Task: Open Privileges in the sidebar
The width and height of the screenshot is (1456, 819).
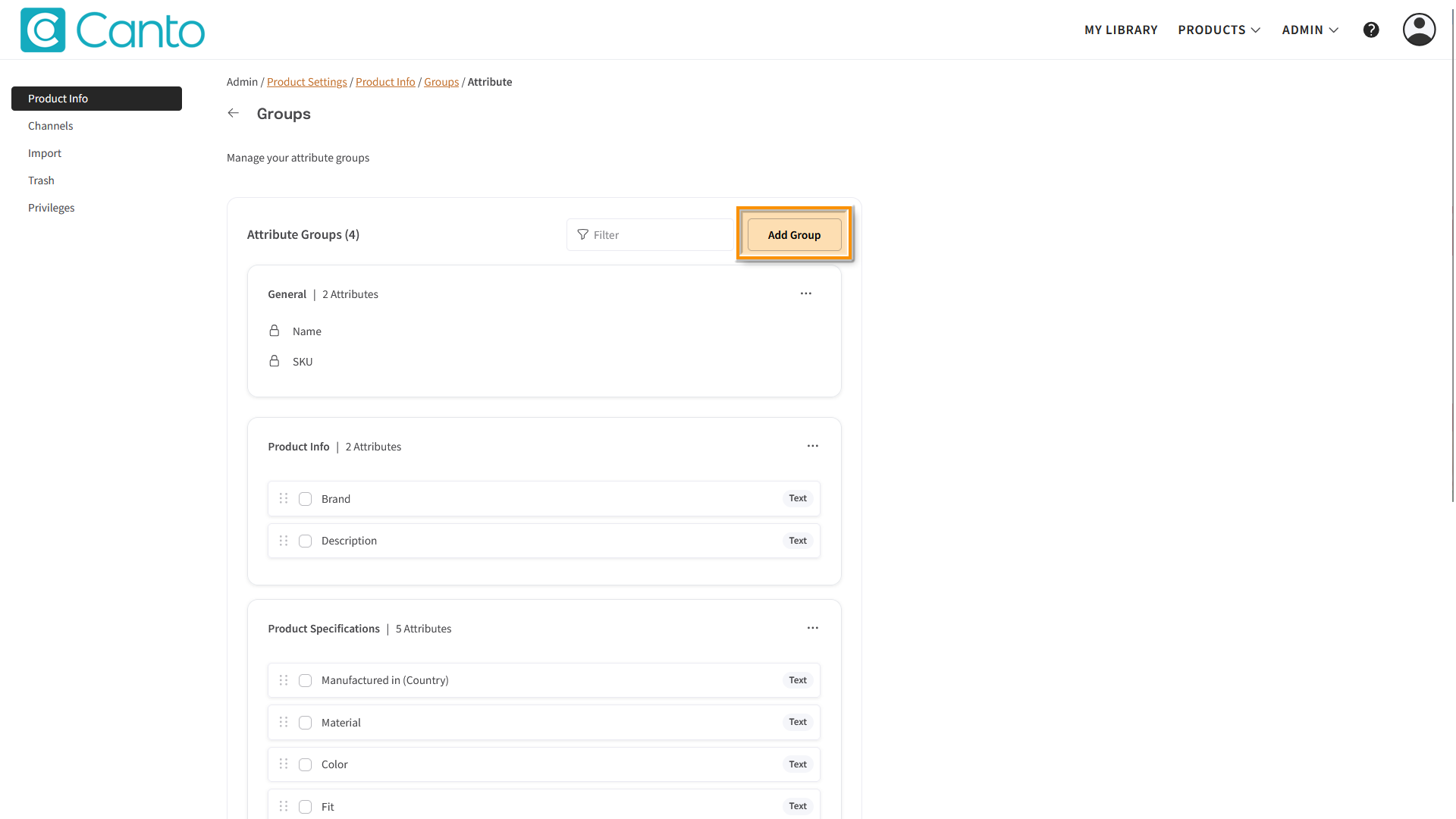Action: 52,208
